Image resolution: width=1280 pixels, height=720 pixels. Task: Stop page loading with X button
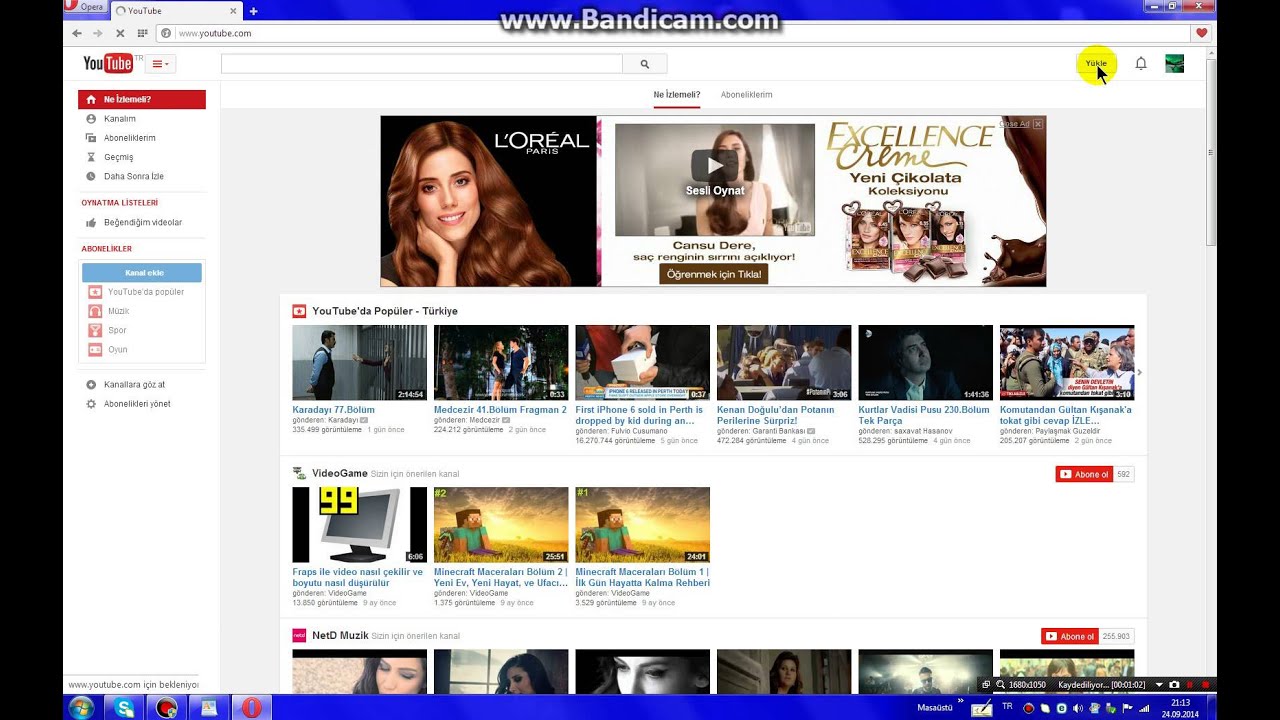120,33
